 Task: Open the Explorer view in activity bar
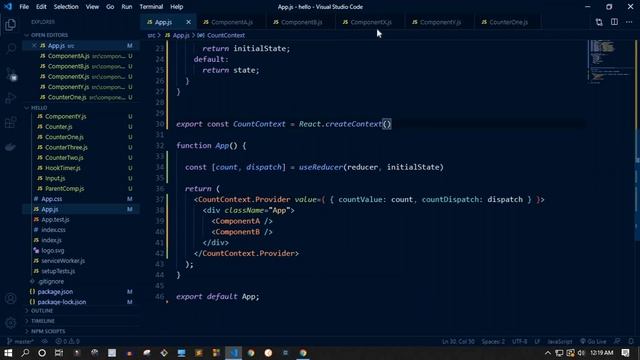pos(11,24)
